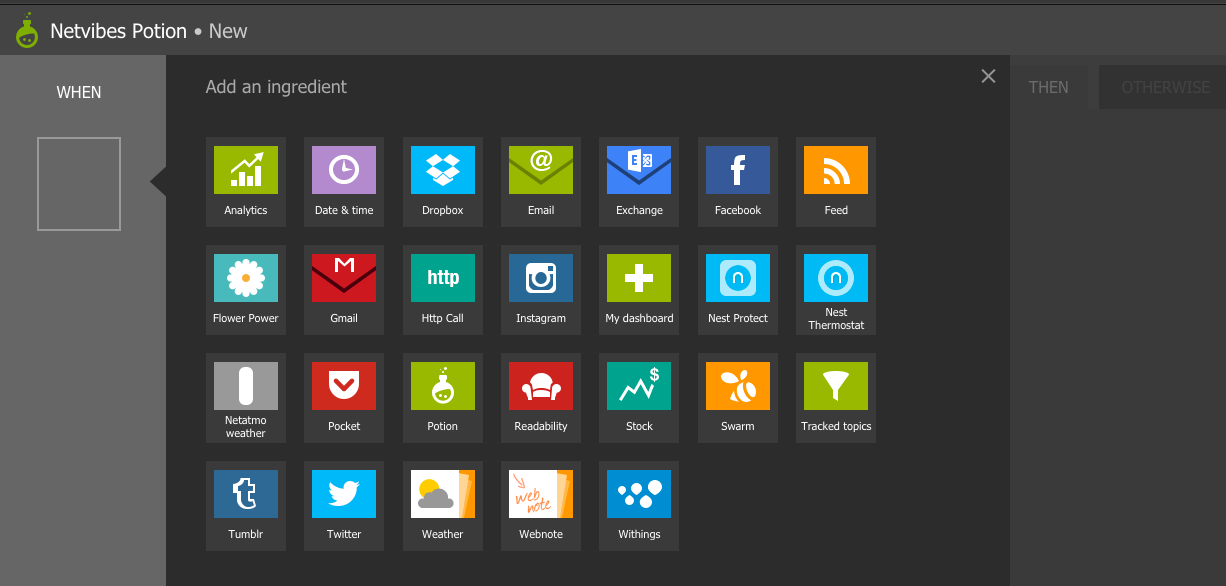Add the Twitter ingredient
The image size is (1226, 586).
pos(344,506)
